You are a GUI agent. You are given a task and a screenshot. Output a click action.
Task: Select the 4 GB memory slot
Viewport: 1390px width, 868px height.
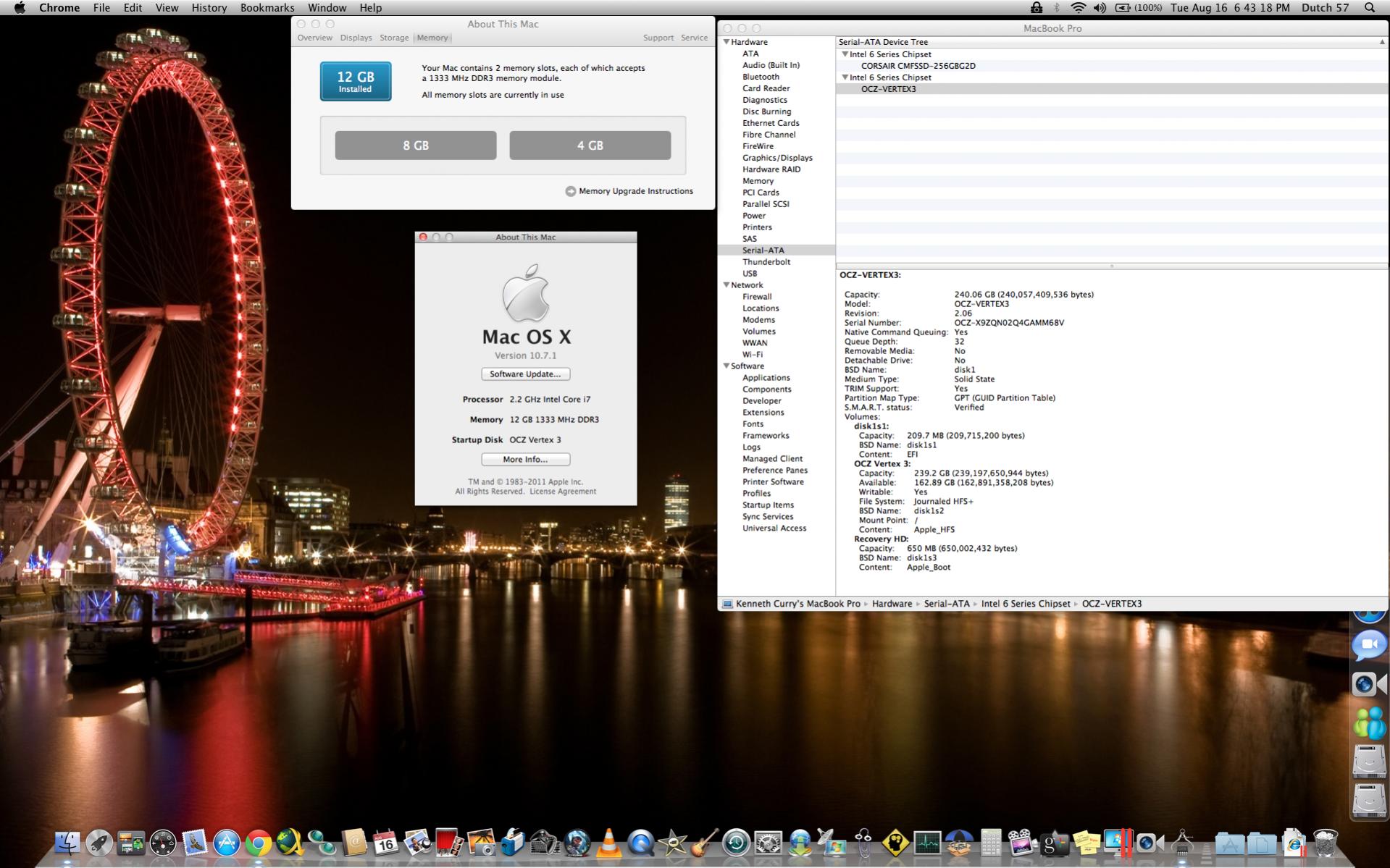pos(590,146)
